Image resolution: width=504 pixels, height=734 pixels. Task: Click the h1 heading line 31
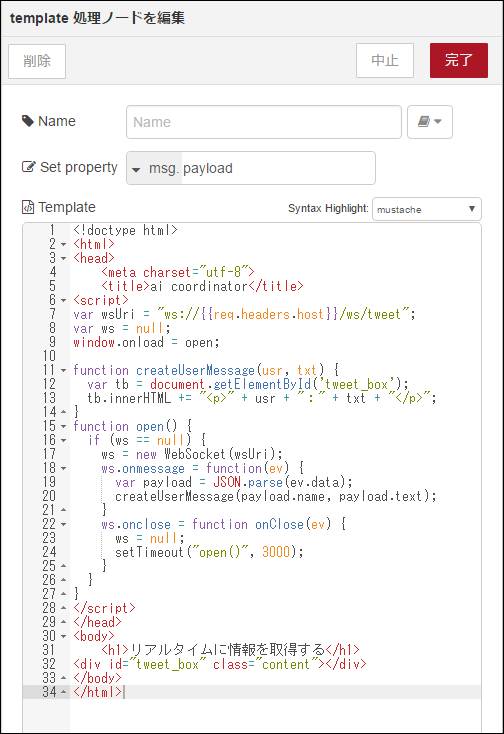coord(231,650)
